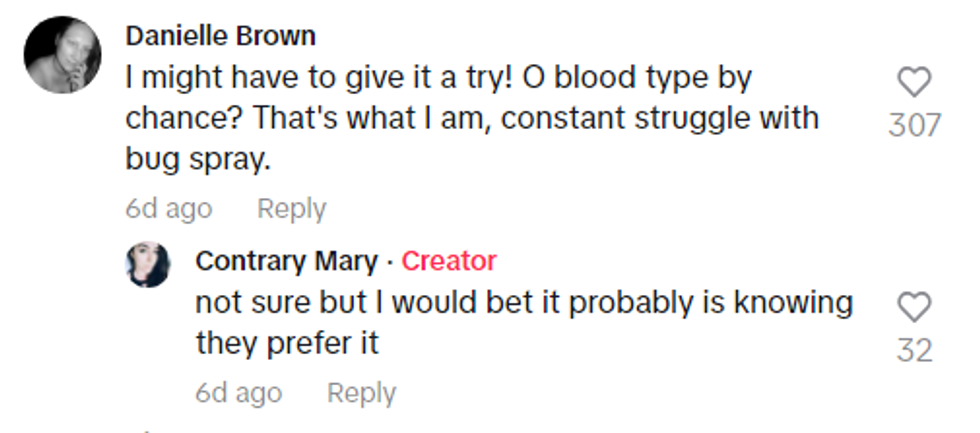The width and height of the screenshot is (980, 433).
Task: Click the Danielle Brown username
Action: click(x=220, y=36)
